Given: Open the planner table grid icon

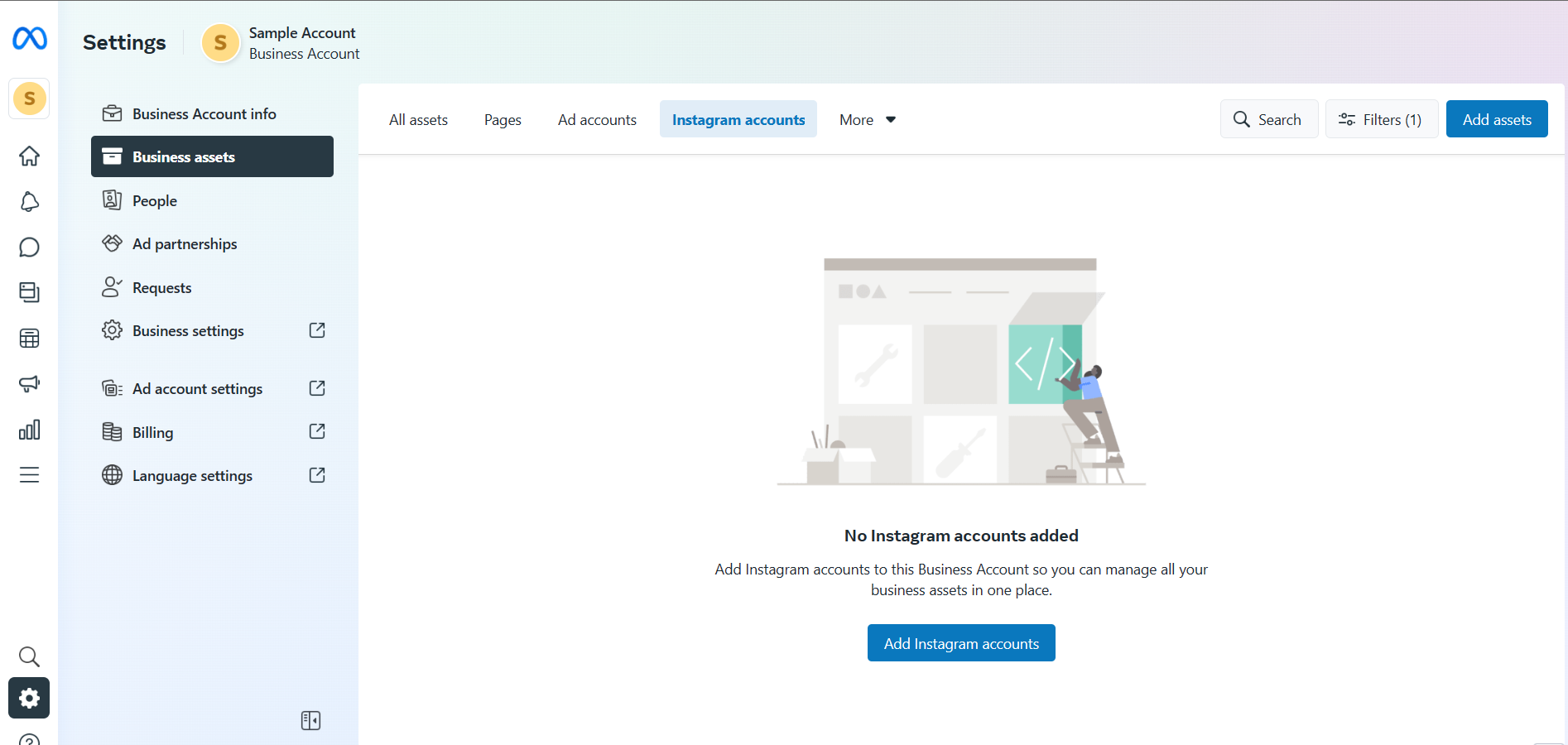Looking at the screenshot, I should (29, 338).
